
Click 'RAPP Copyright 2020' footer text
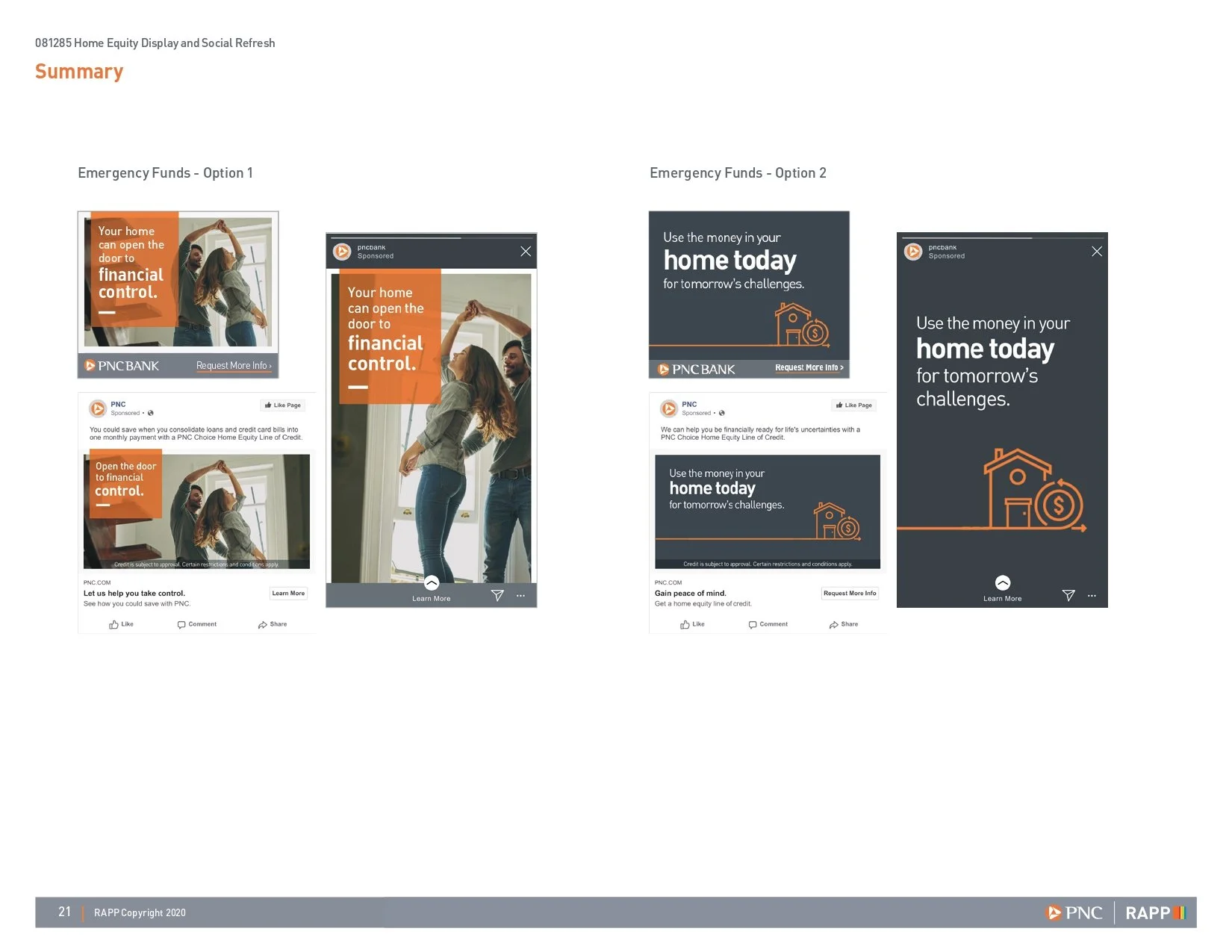[x=140, y=912]
